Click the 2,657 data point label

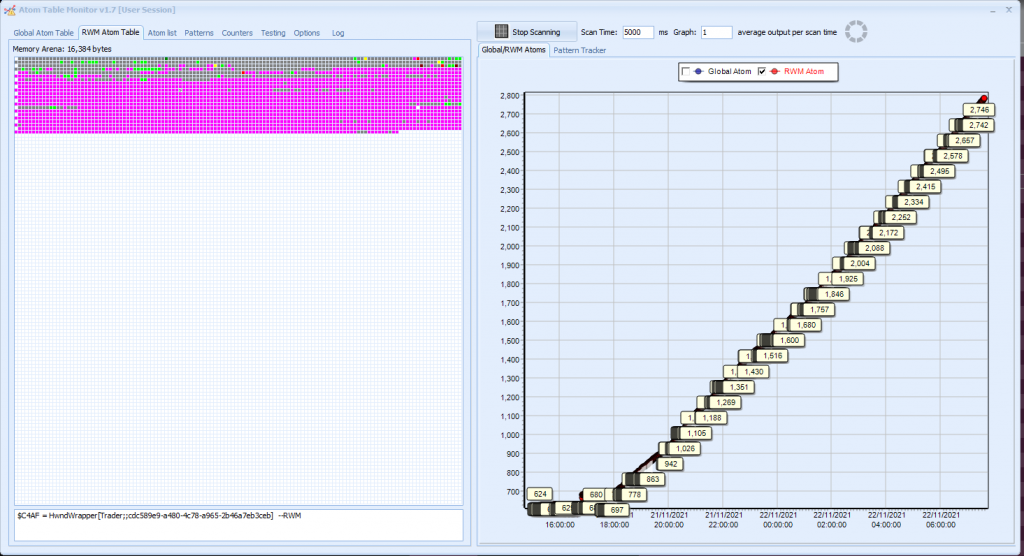click(x=964, y=140)
